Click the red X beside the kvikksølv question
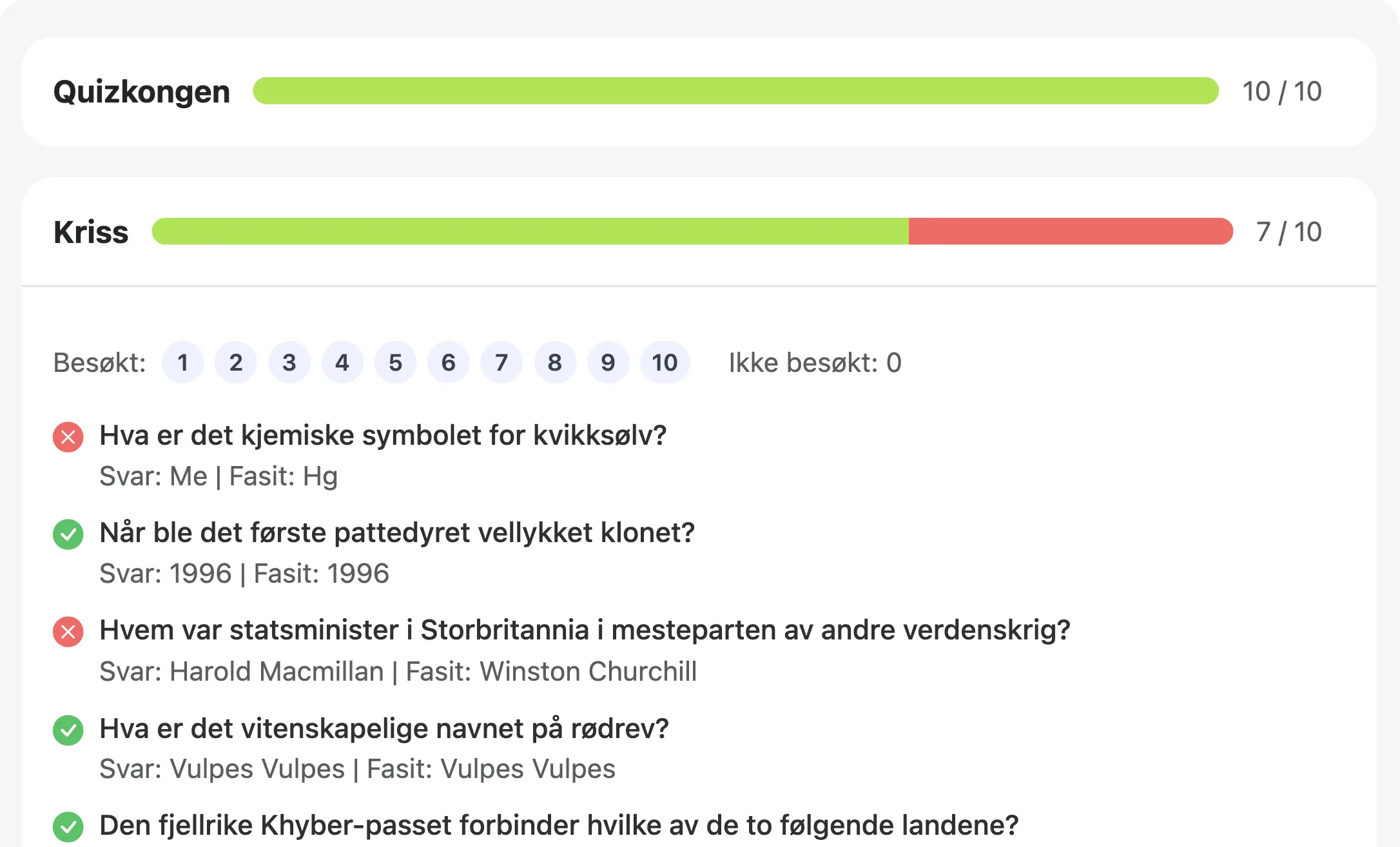The height and width of the screenshot is (847, 1400). [68, 436]
